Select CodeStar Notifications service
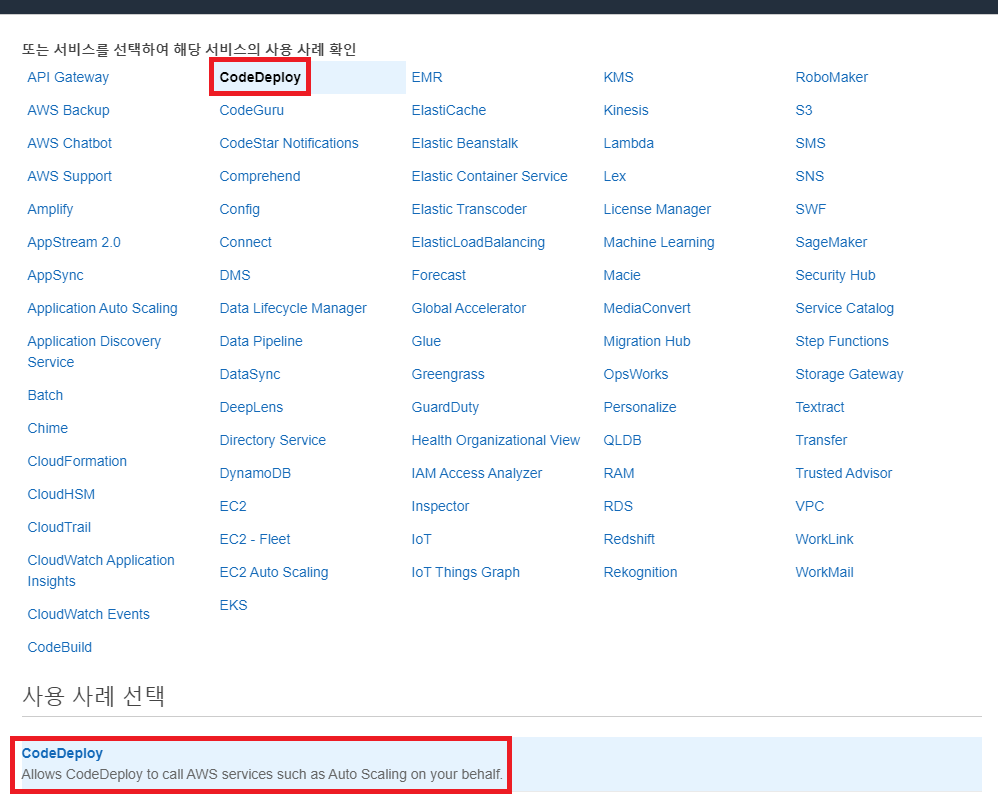The image size is (998, 799). (289, 143)
